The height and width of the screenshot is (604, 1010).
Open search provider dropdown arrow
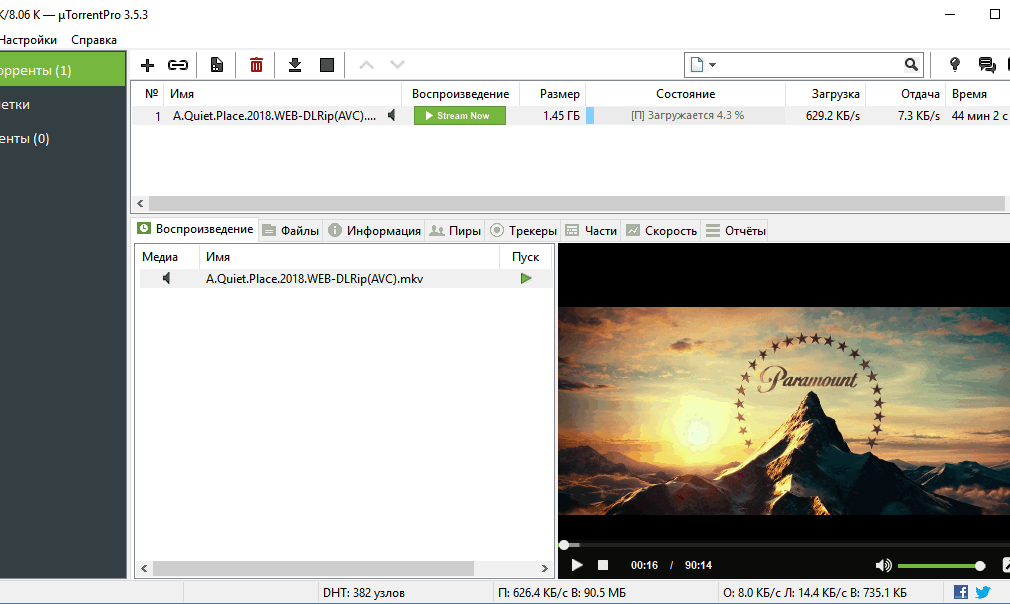click(712, 65)
